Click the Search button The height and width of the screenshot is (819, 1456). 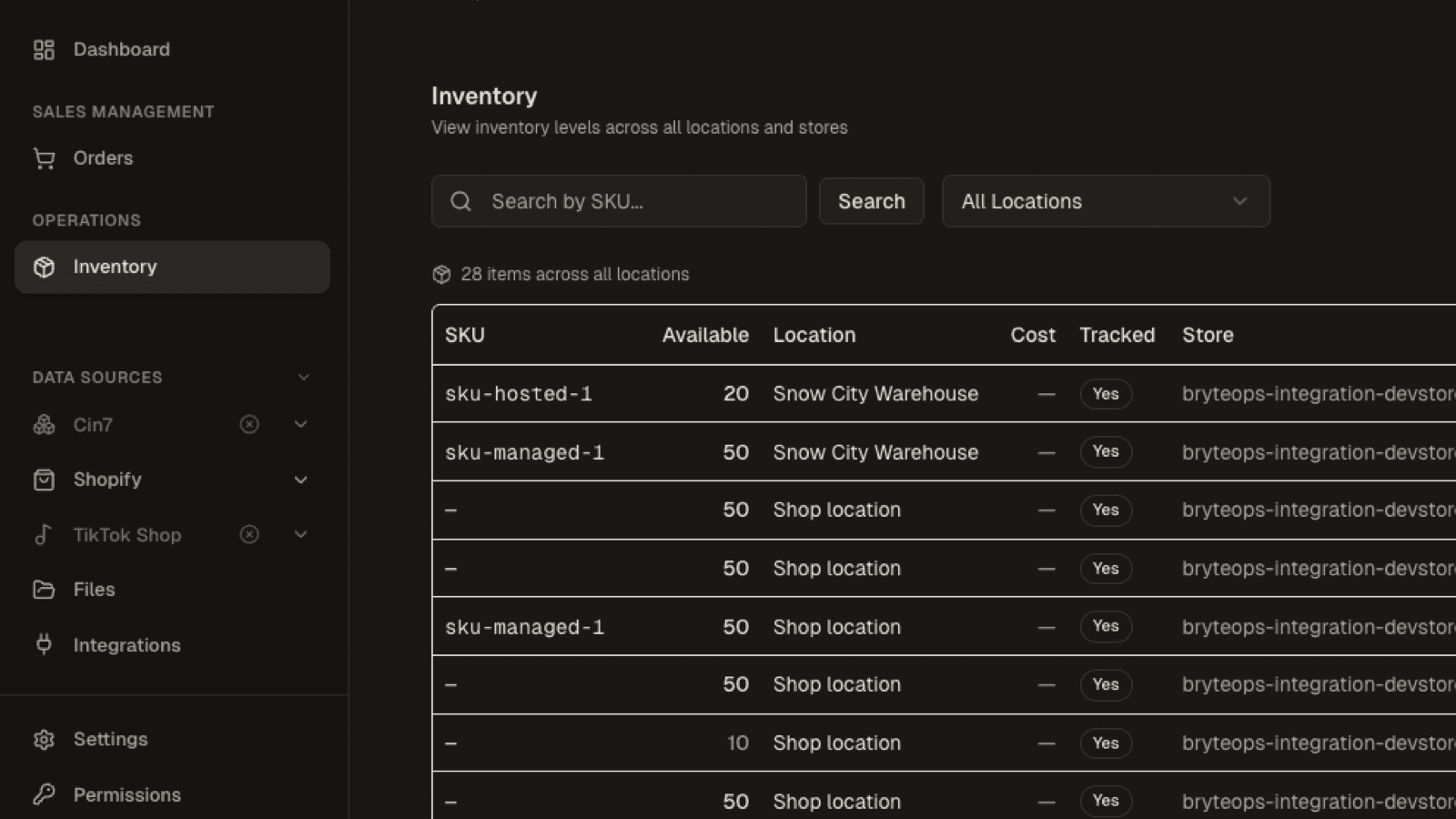tap(871, 201)
